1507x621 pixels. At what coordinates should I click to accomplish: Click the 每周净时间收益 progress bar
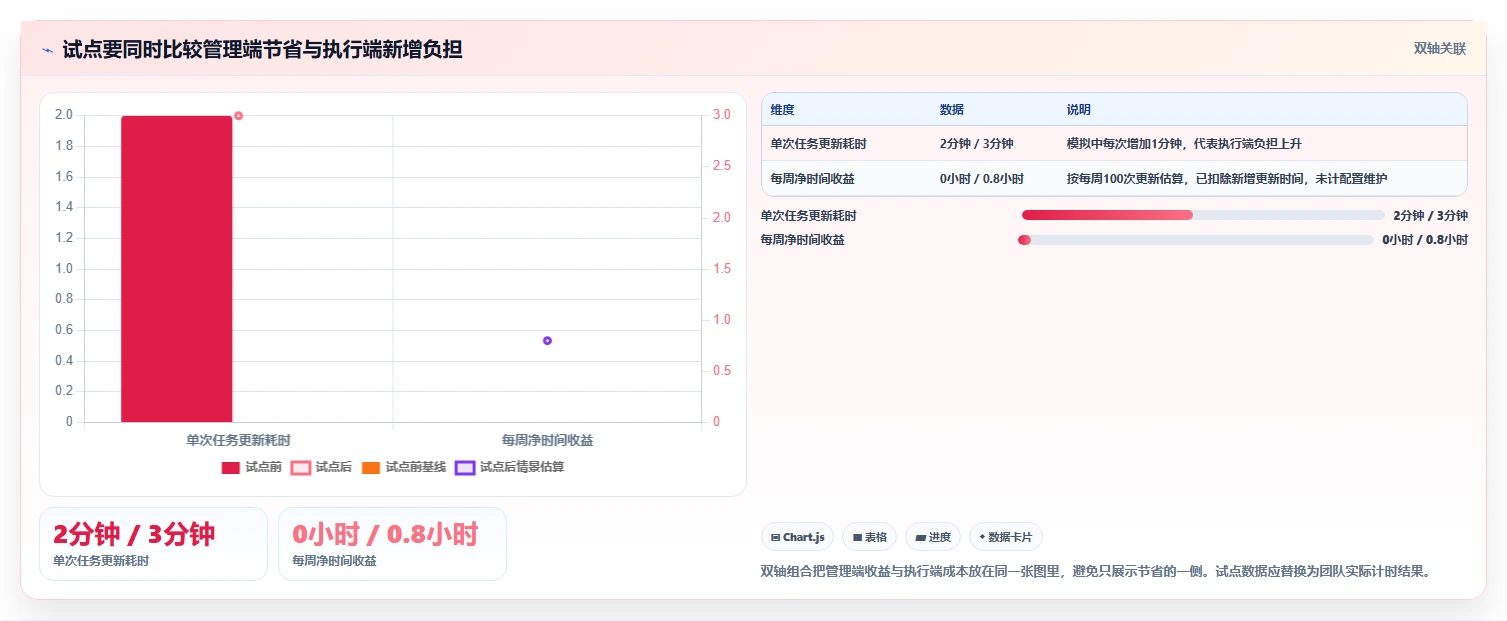(x=1196, y=240)
